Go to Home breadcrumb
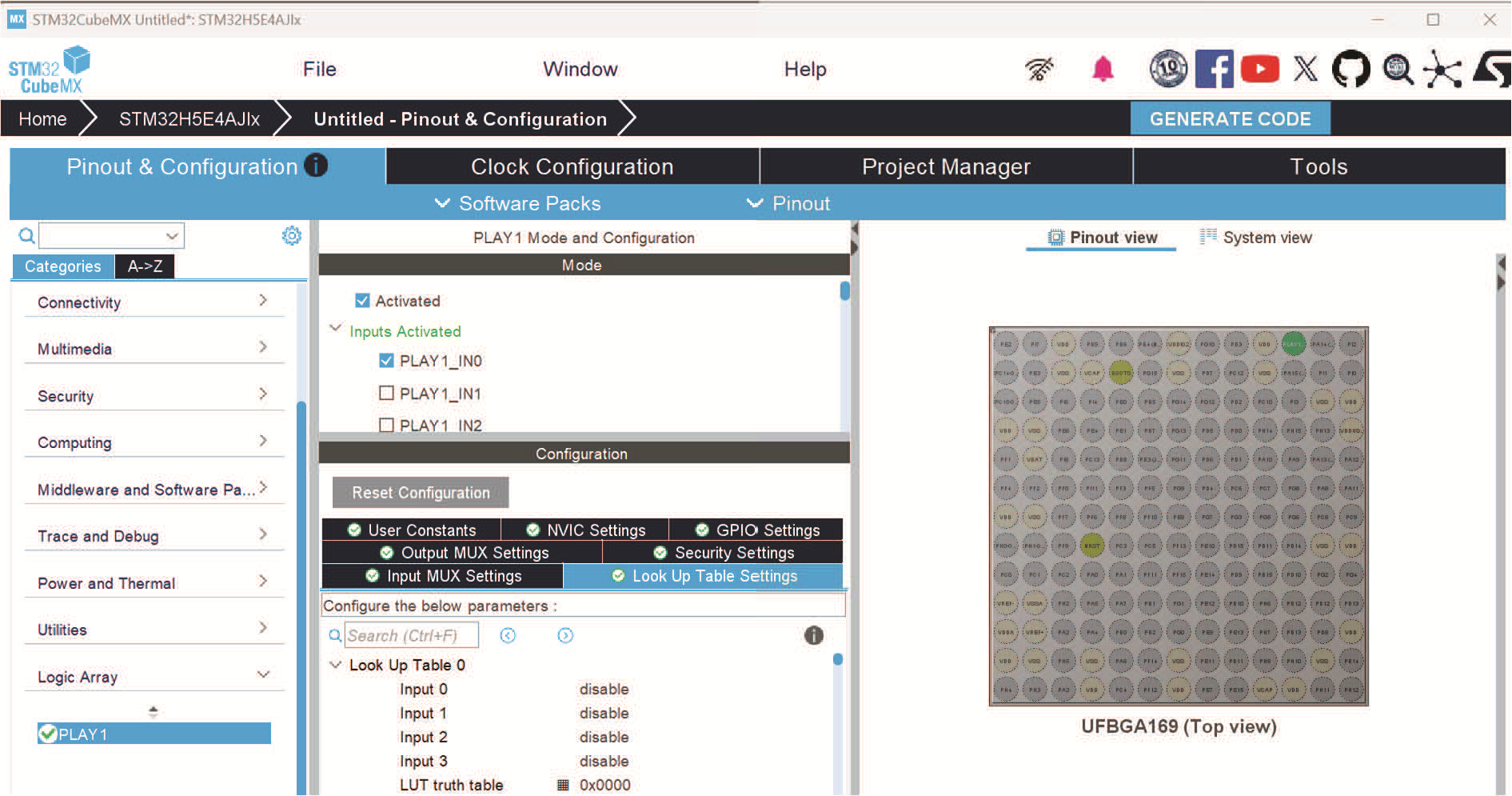The width and height of the screenshot is (1512, 796). click(x=42, y=119)
